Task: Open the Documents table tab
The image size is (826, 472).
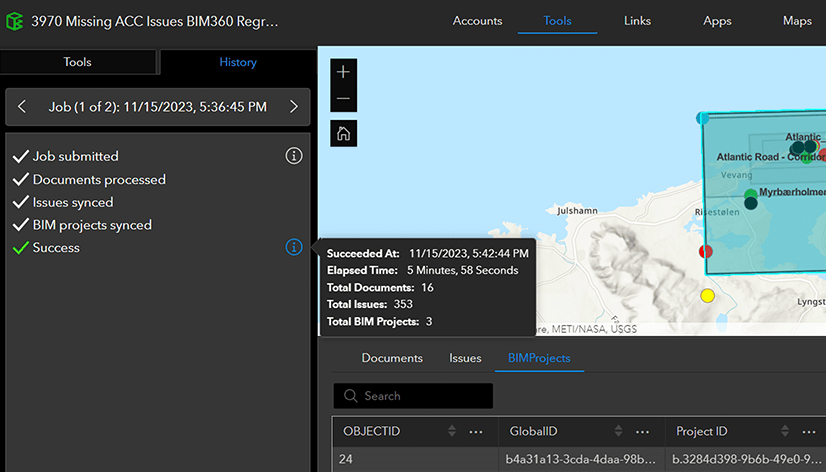Action: pyautogui.click(x=392, y=358)
